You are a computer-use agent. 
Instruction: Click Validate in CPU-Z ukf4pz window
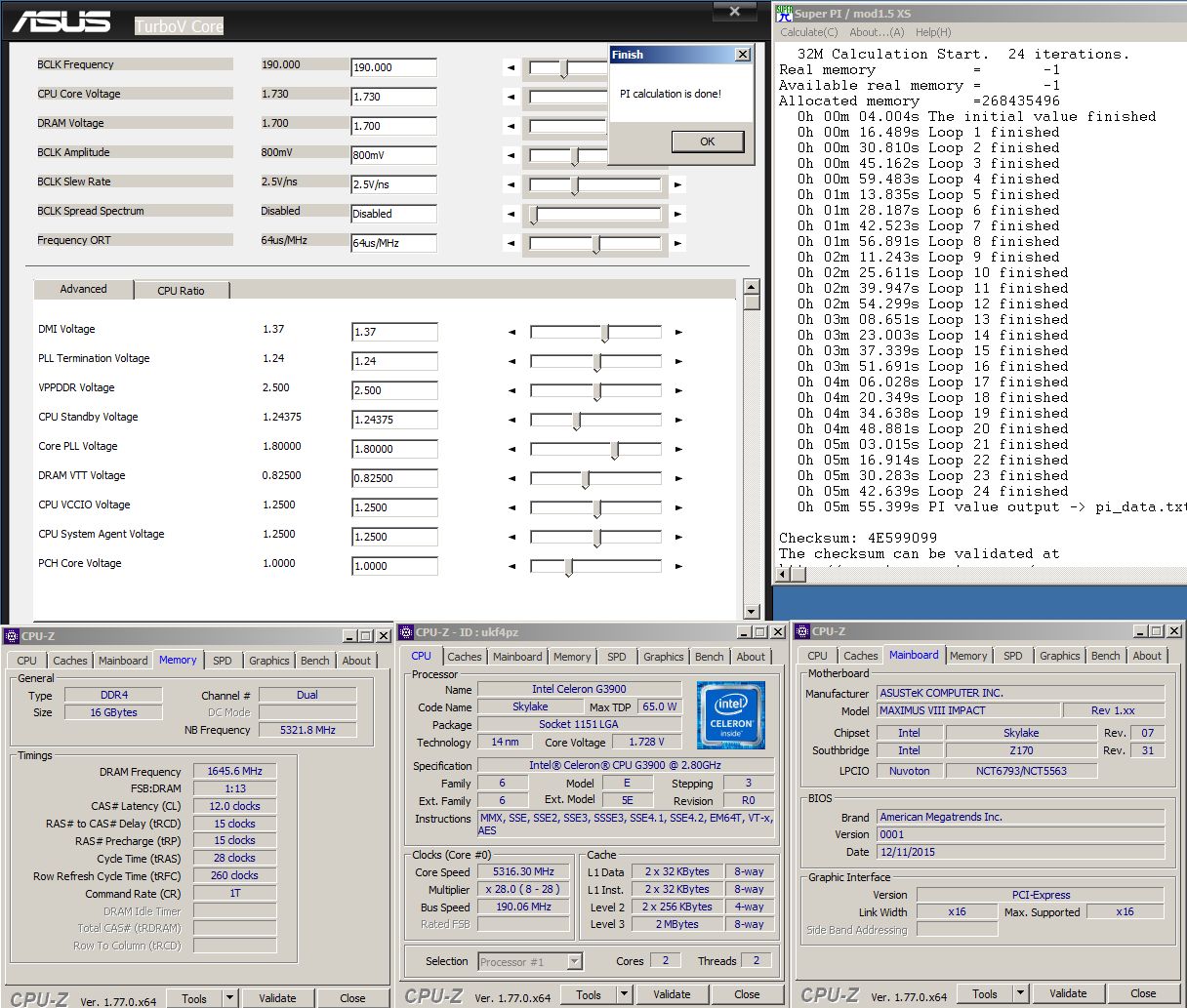673,994
